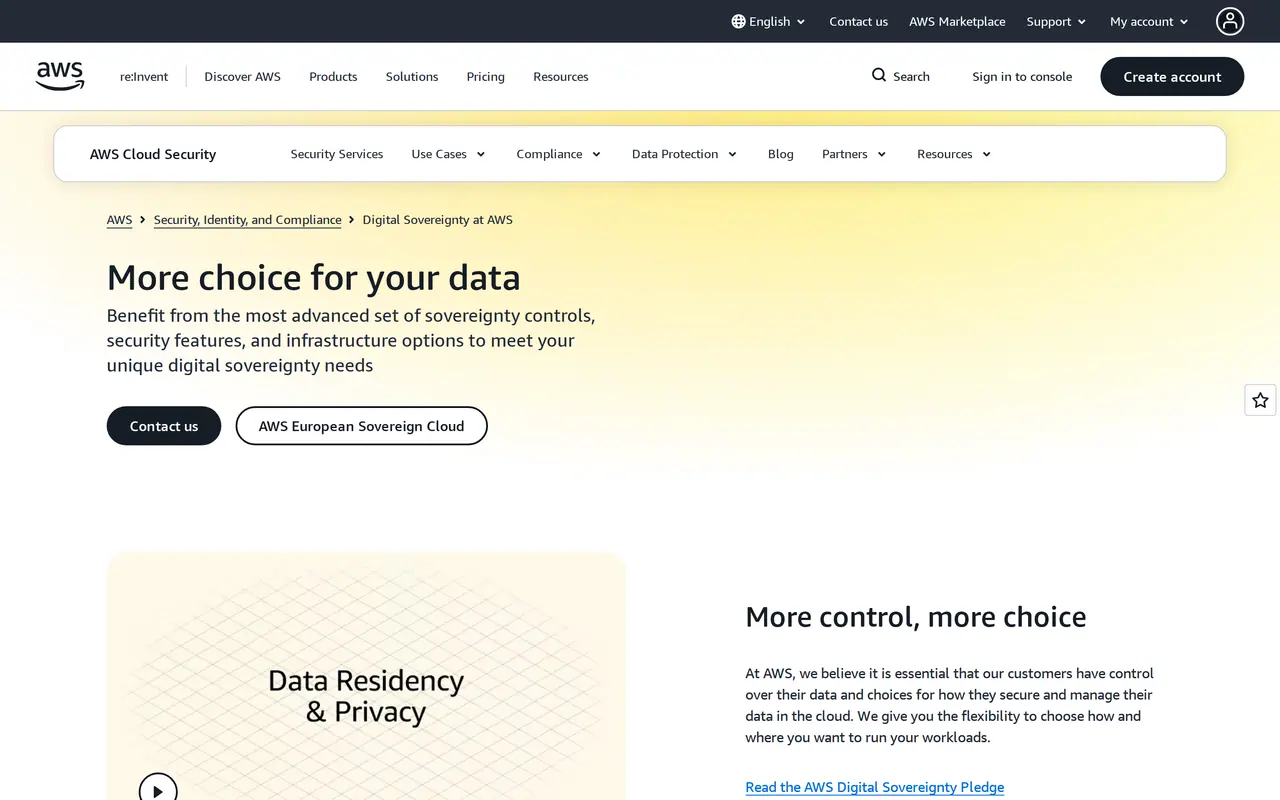Expand the My account menu
The image size is (1280, 800).
click(1149, 21)
